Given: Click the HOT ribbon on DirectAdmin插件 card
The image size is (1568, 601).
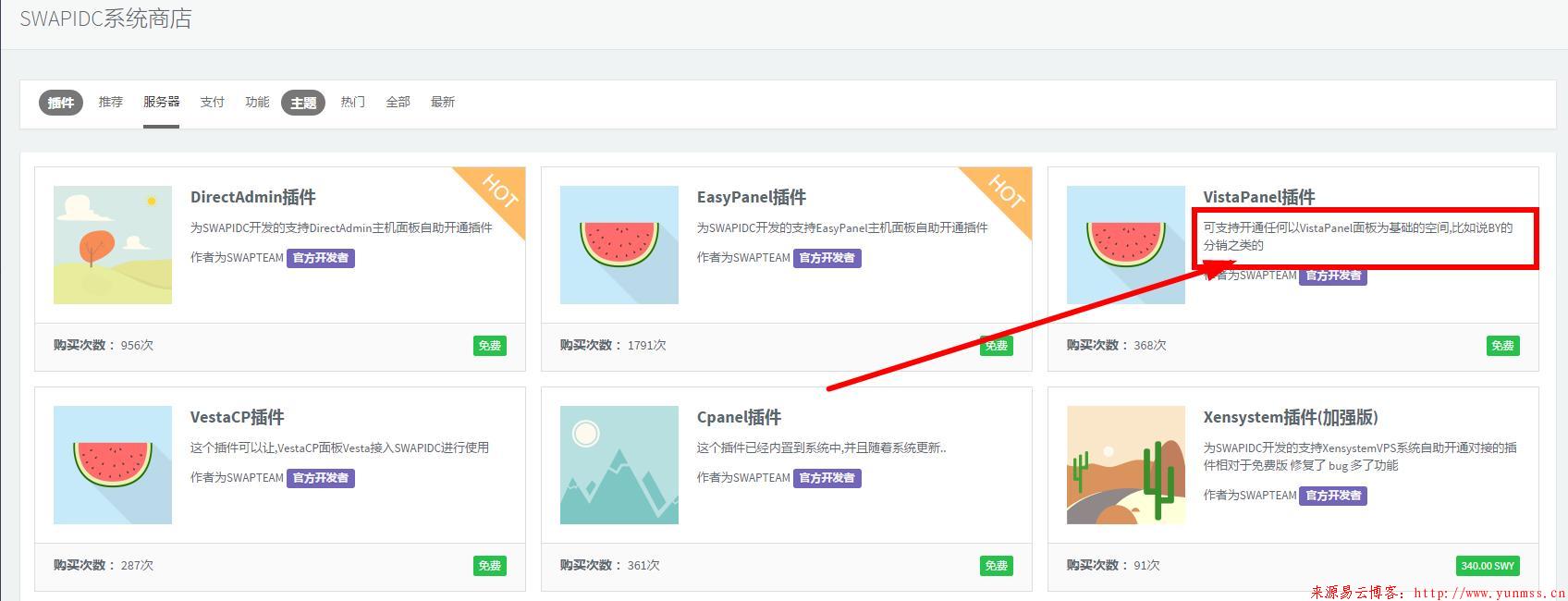Looking at the screenshot, I should (x=499, y=192).
